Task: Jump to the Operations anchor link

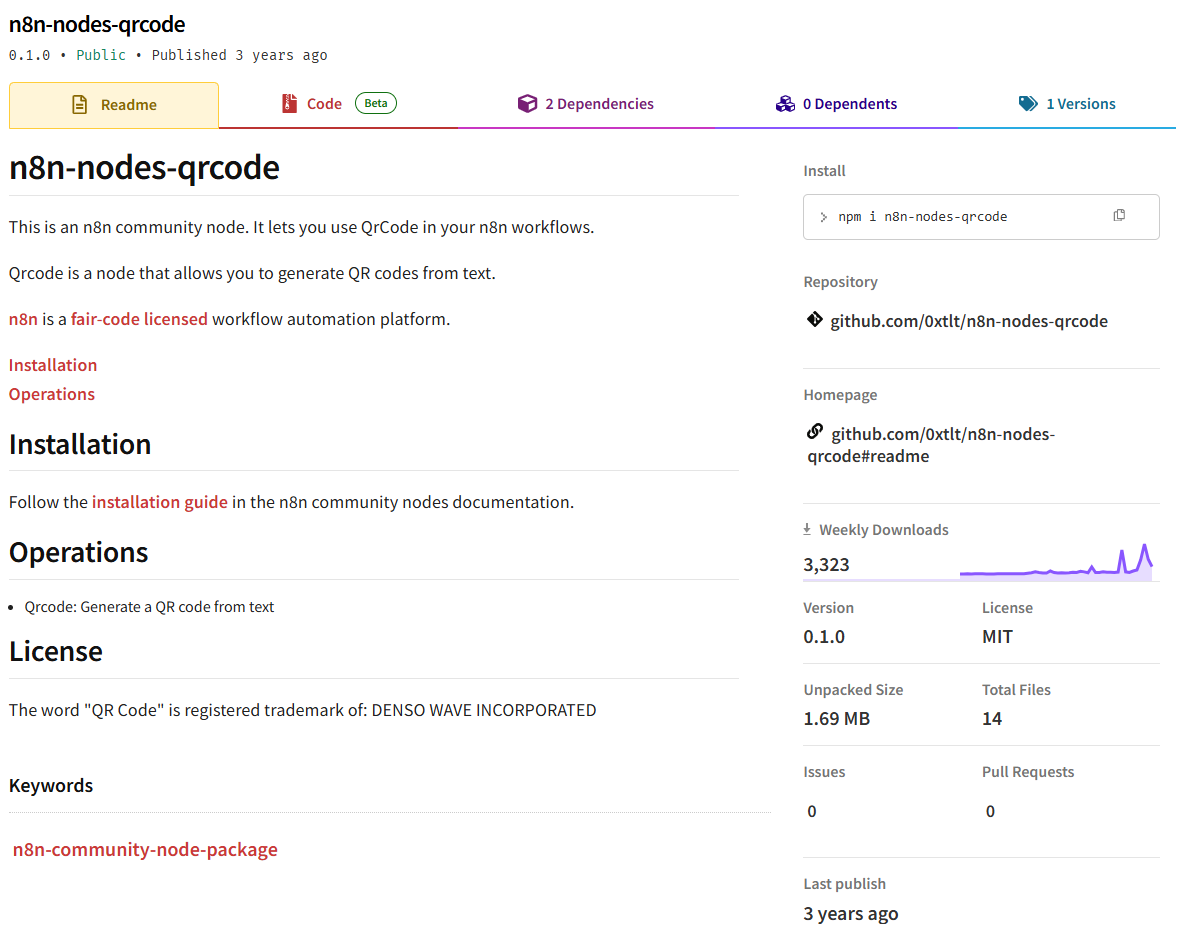Action: (52, 394)
